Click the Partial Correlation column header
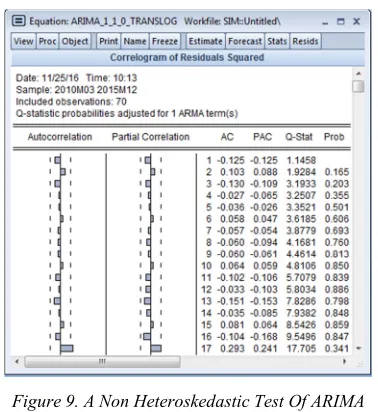378x412 pixels. point(151,137)
